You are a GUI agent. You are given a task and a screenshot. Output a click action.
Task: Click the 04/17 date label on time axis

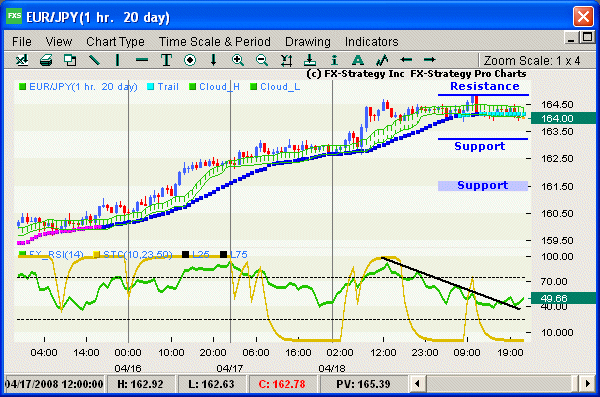pyautogui.click(x=230, y=368)
